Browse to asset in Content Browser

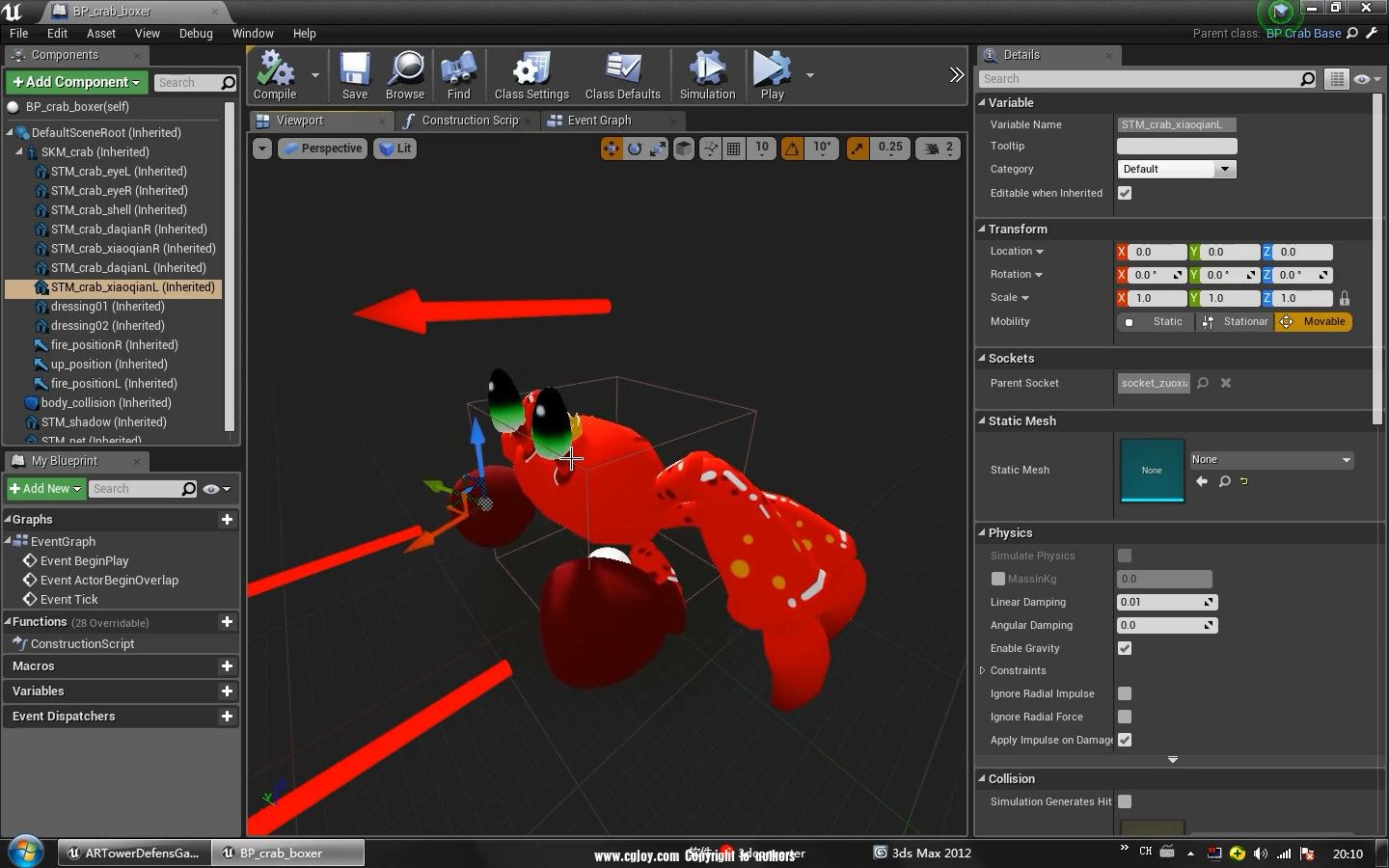click(x=405, y=76)
